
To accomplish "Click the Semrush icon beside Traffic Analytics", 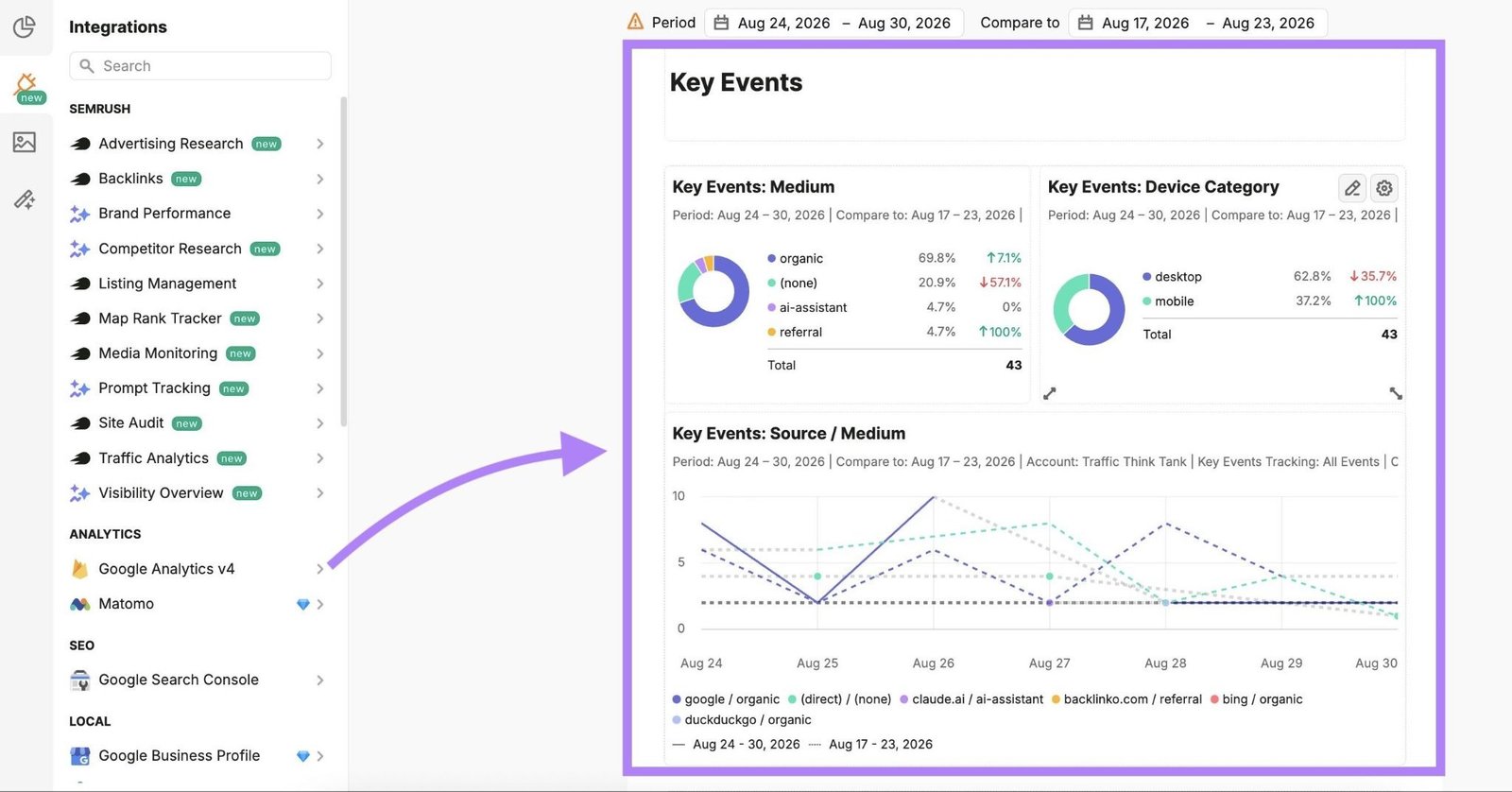I will 80,458.
